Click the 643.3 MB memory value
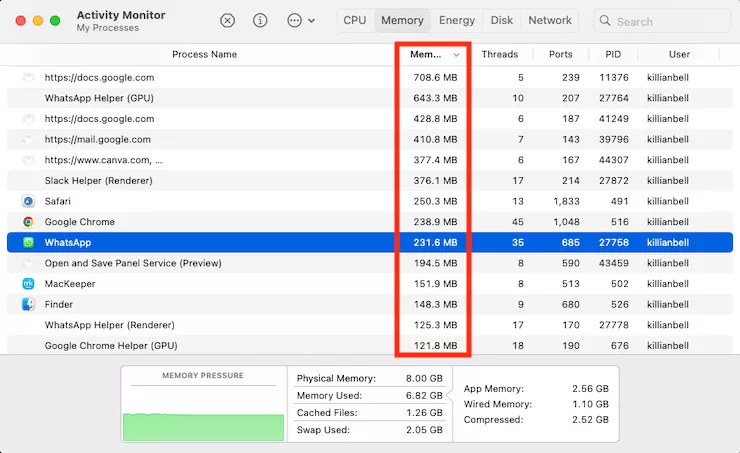 click(x=435, y=98)
